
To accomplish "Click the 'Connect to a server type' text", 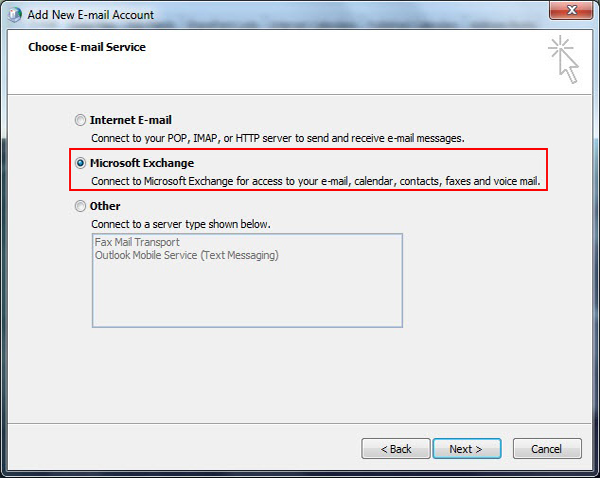I will click(181, 224).
